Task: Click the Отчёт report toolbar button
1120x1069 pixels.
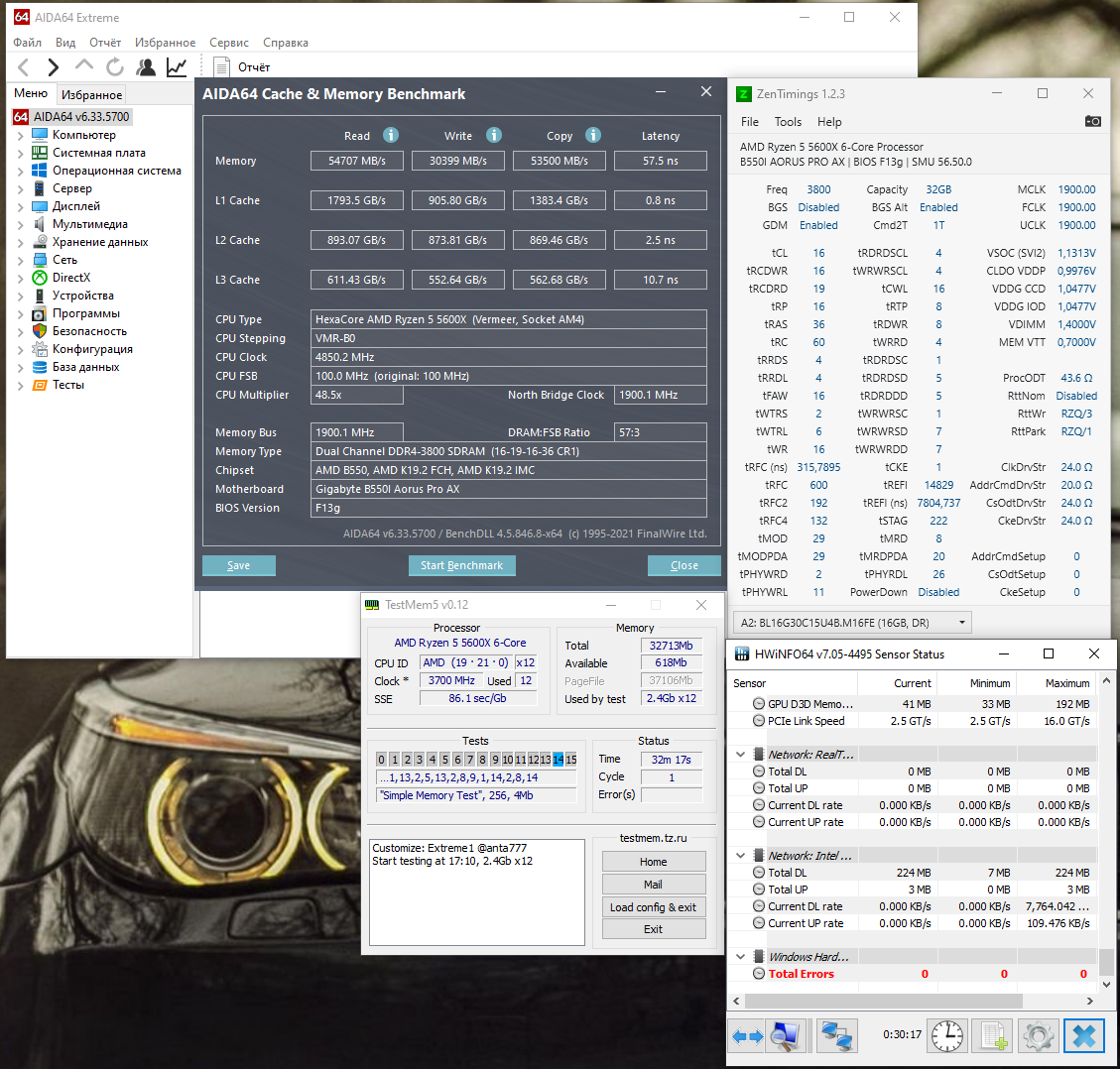Action: point(242,67)
